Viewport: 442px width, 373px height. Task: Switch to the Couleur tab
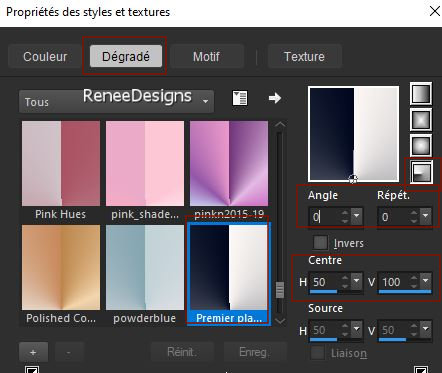click(45, 56)
